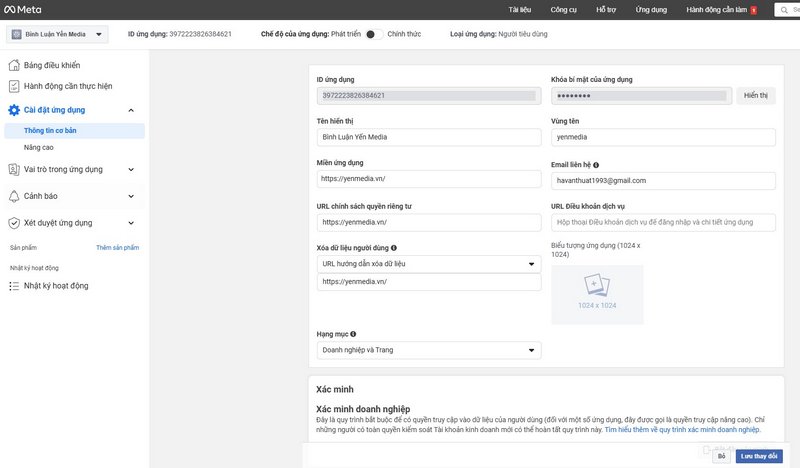Click the Xác minh doanh nghiệp heading
Viewport: 800px width, 468px height.
[363, 409]
